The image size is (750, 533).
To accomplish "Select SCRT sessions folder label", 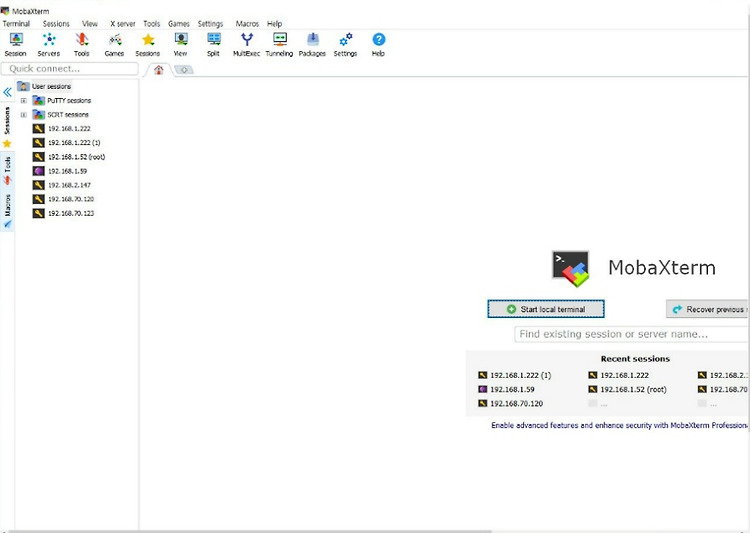I will (68, 115).
